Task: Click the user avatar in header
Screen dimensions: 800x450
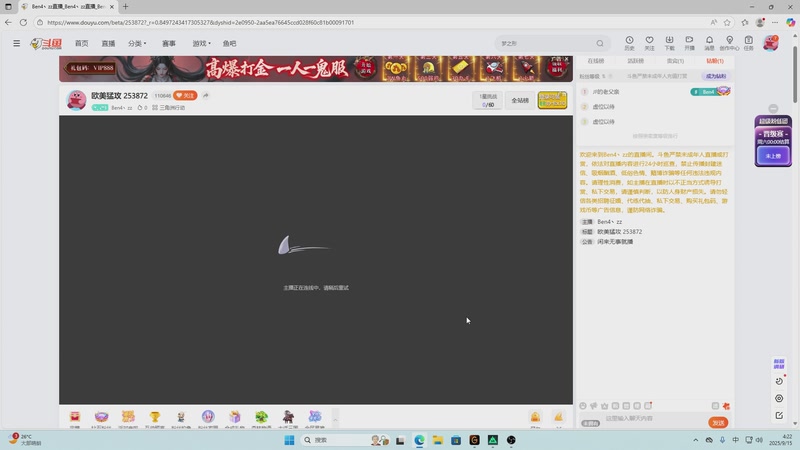Action: (x=770, y=43)
